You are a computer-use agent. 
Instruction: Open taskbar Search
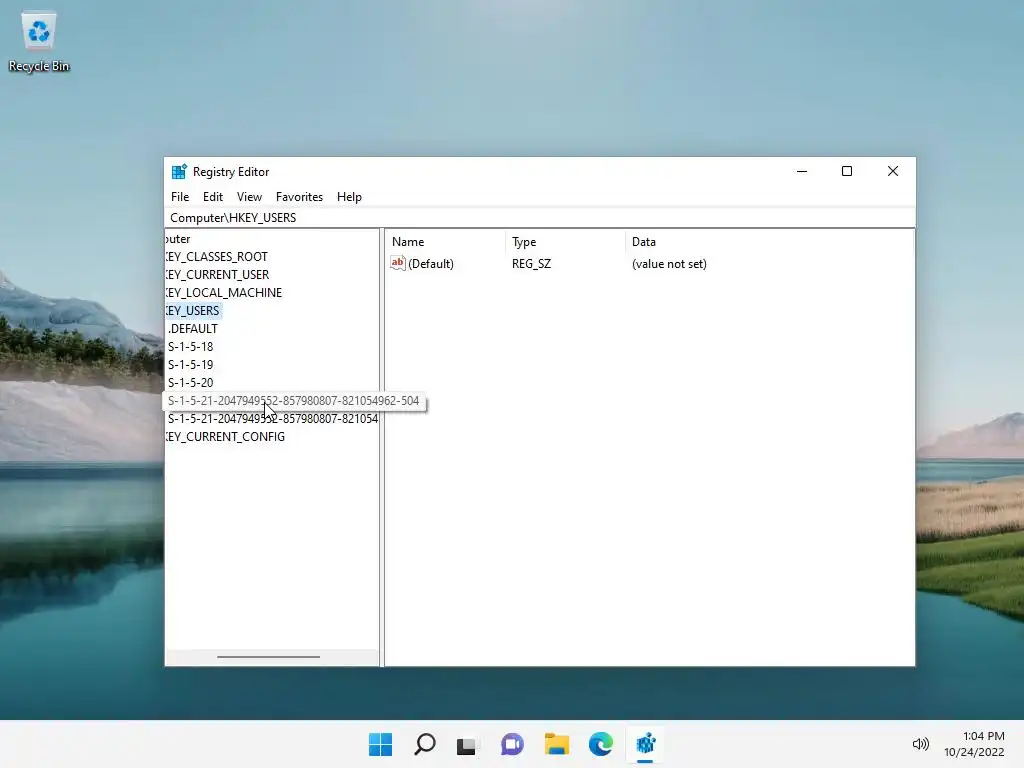coord(424,744)
